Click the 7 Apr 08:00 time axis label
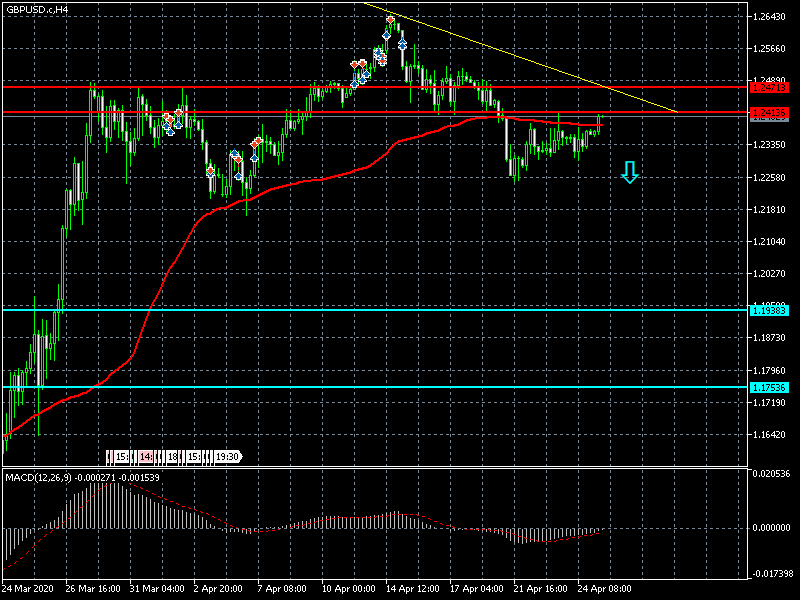 click(282, 588)
